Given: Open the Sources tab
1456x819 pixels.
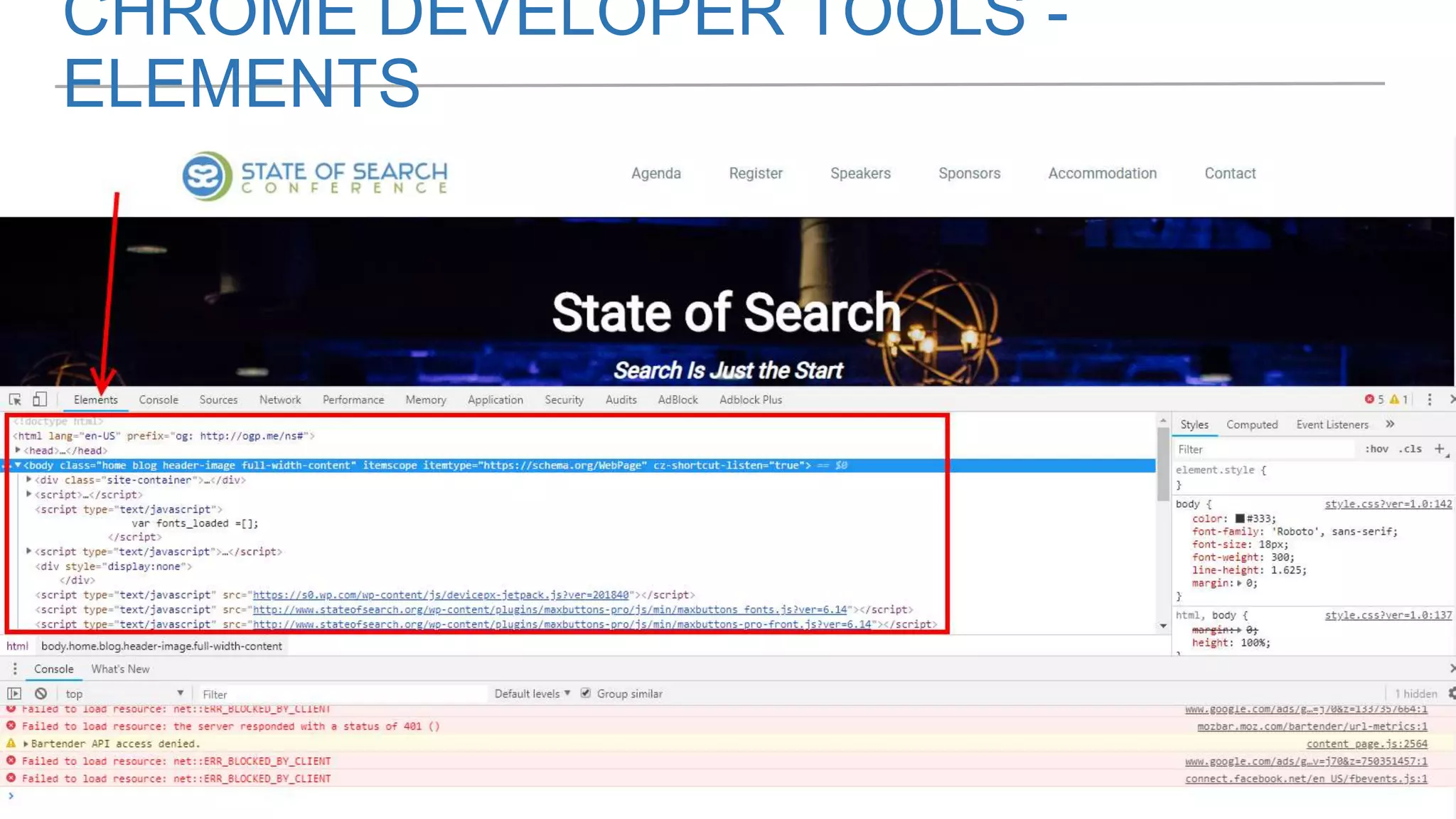Looking at the screenshot, I should tap(218, 400).
